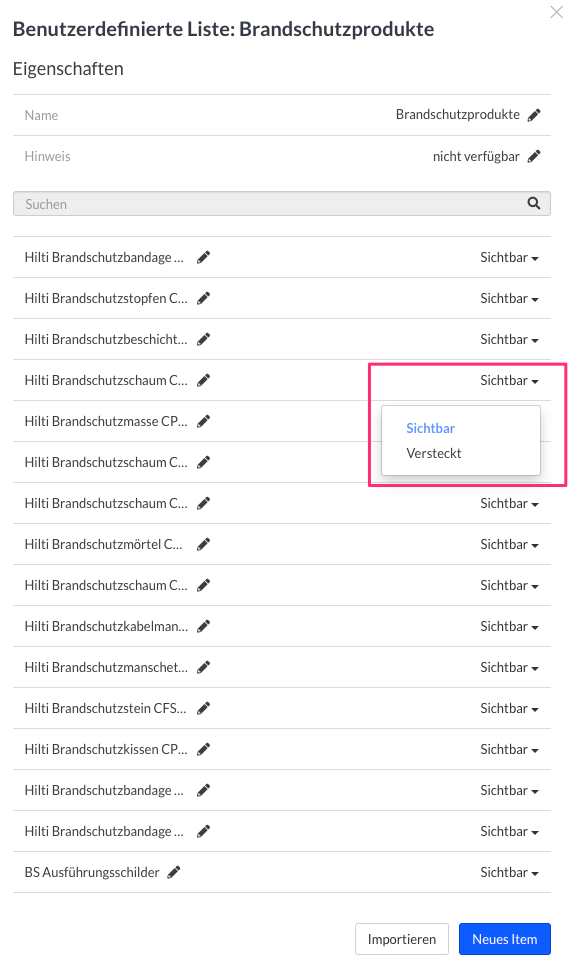Screen dimensions: 571x970
Task: Select the 'Hilti Brandschutzmörtel C...' item text
Action: (x=103, y=544)
